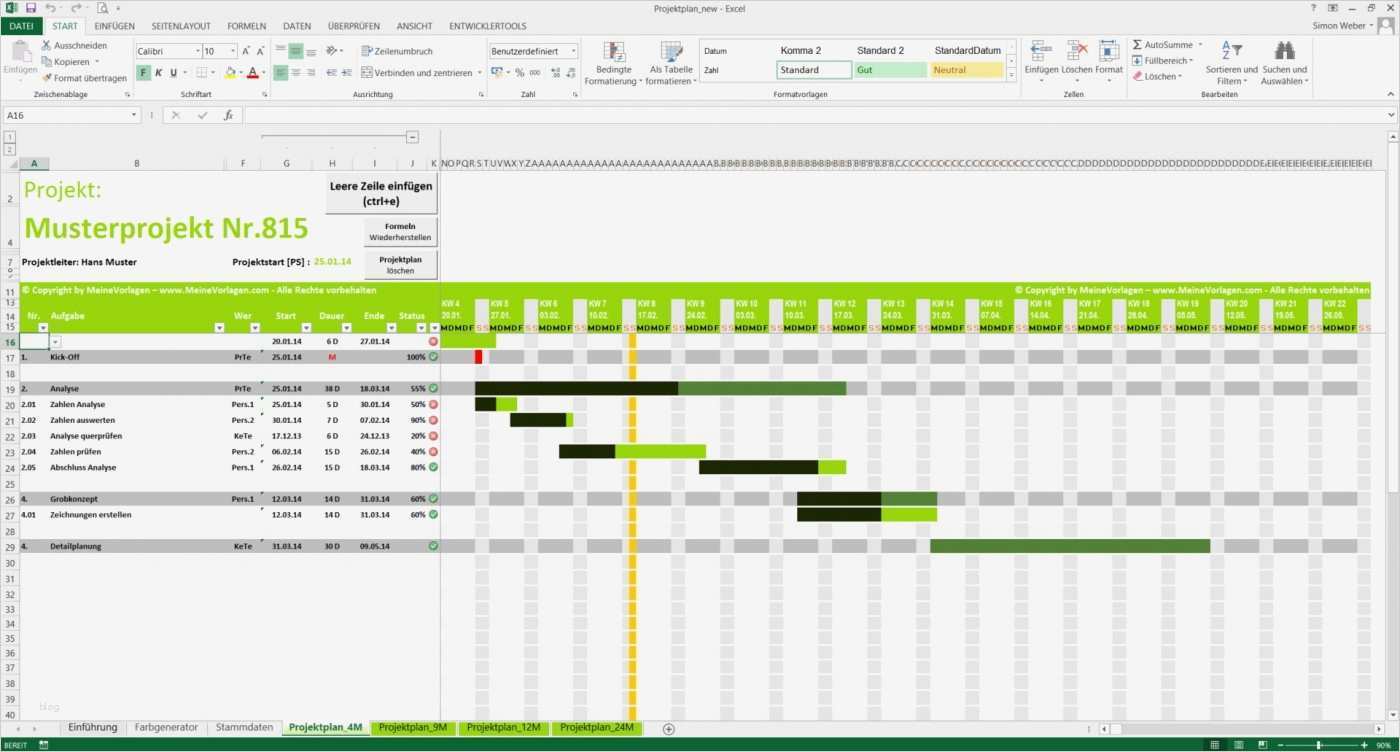This screenshot has height=752, width=1400.
Task: Click the Leere Zeile einfügen button
Action: pos(380,193)
